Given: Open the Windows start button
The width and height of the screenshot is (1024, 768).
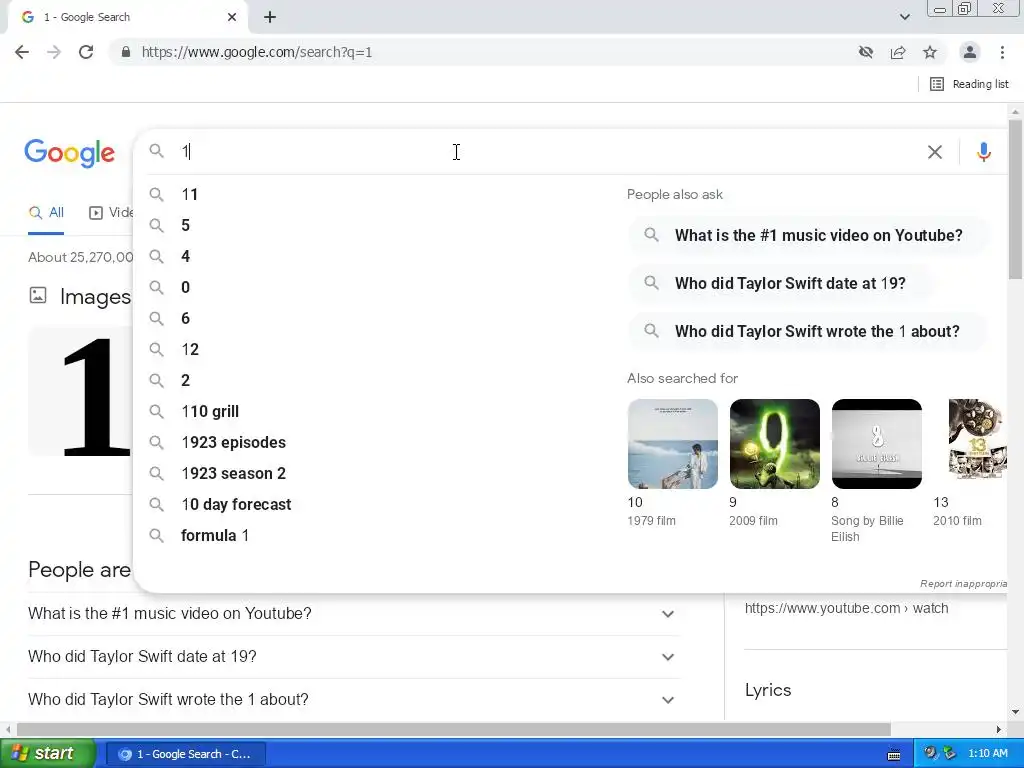Looking at the screenshot, I should click(x=47, y=754).
